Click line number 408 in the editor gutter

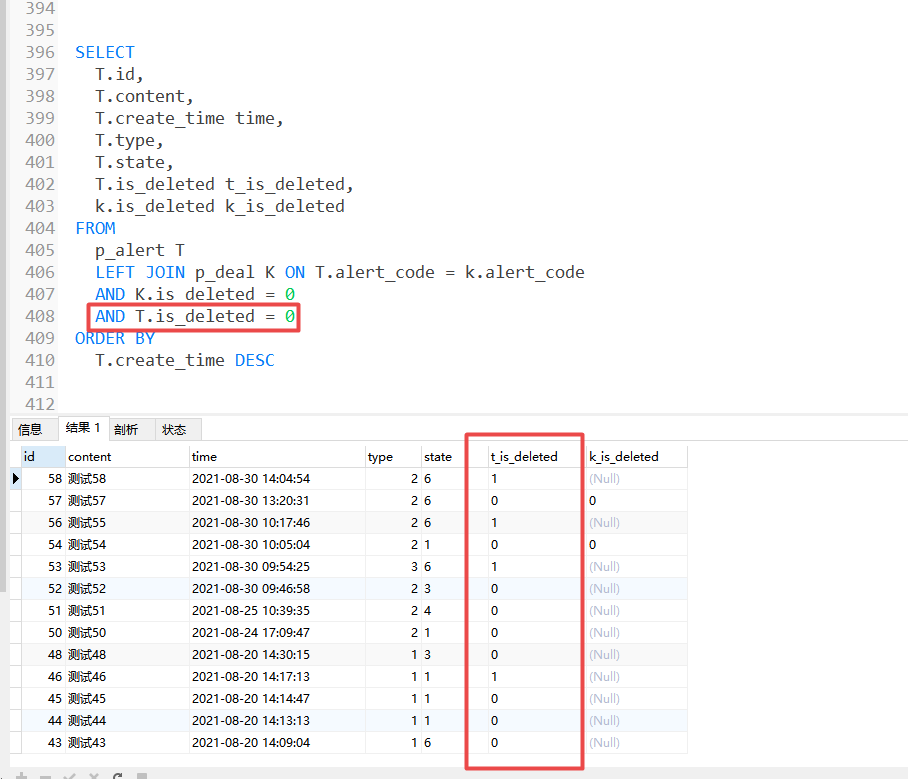[x=39, y=316]
